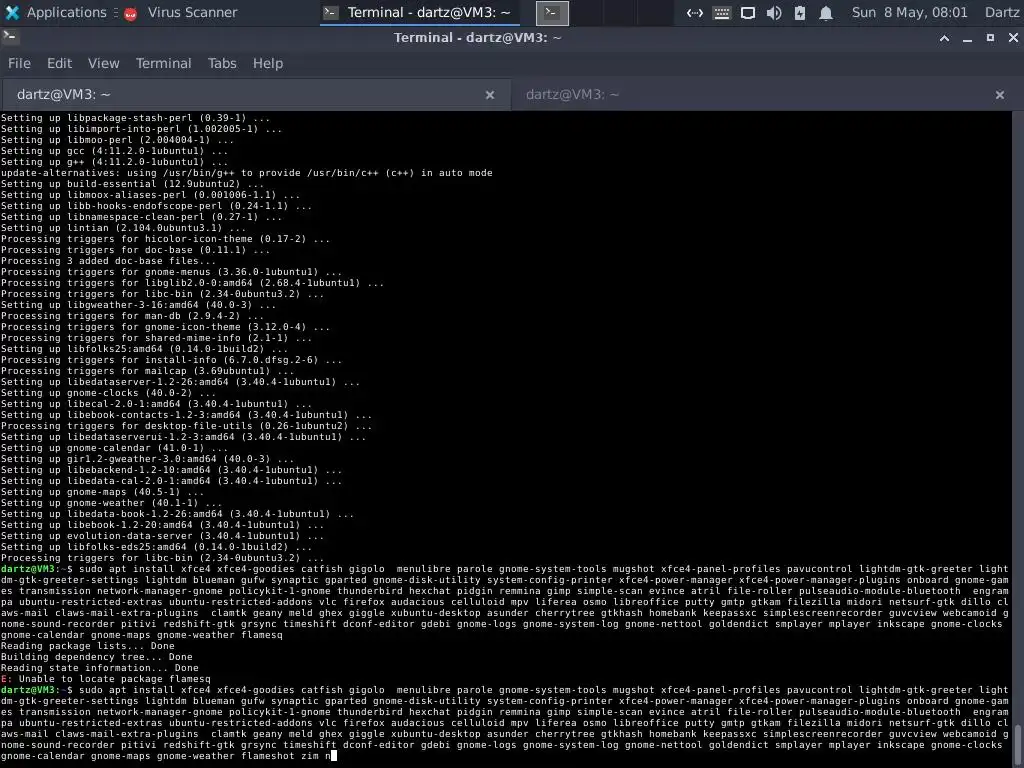Click 'Processing triggers for hicolor-icon-theme' line

[x=165, y=238]
